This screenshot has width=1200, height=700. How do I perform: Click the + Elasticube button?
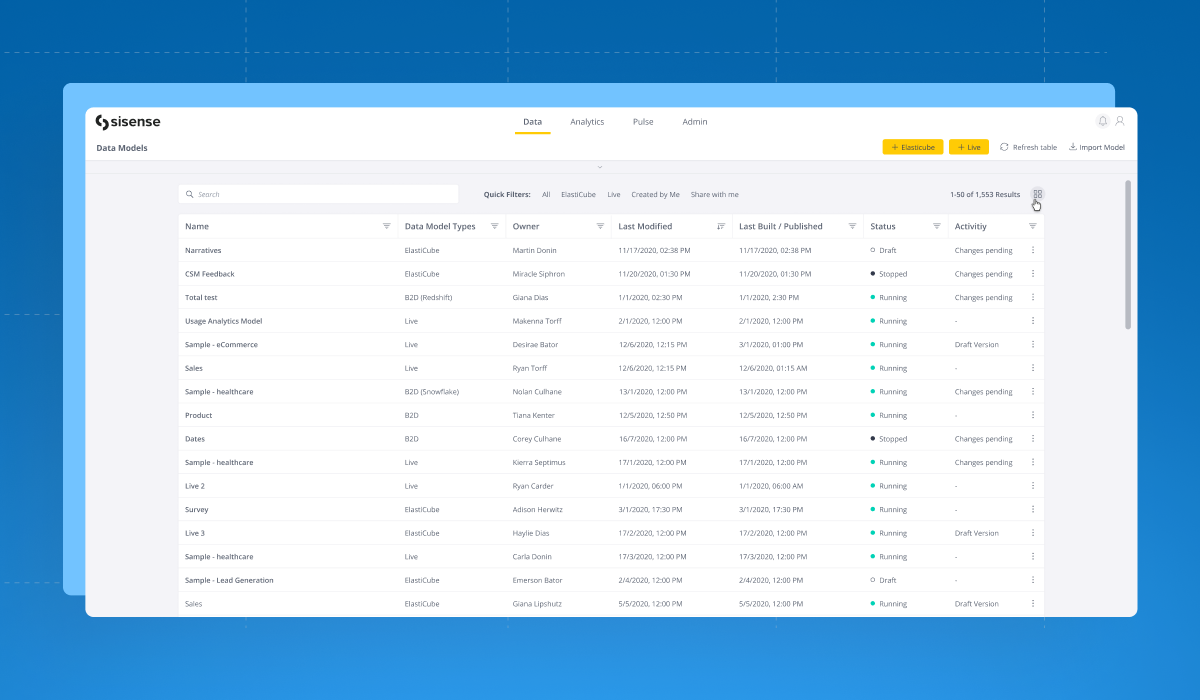(912, 146)
